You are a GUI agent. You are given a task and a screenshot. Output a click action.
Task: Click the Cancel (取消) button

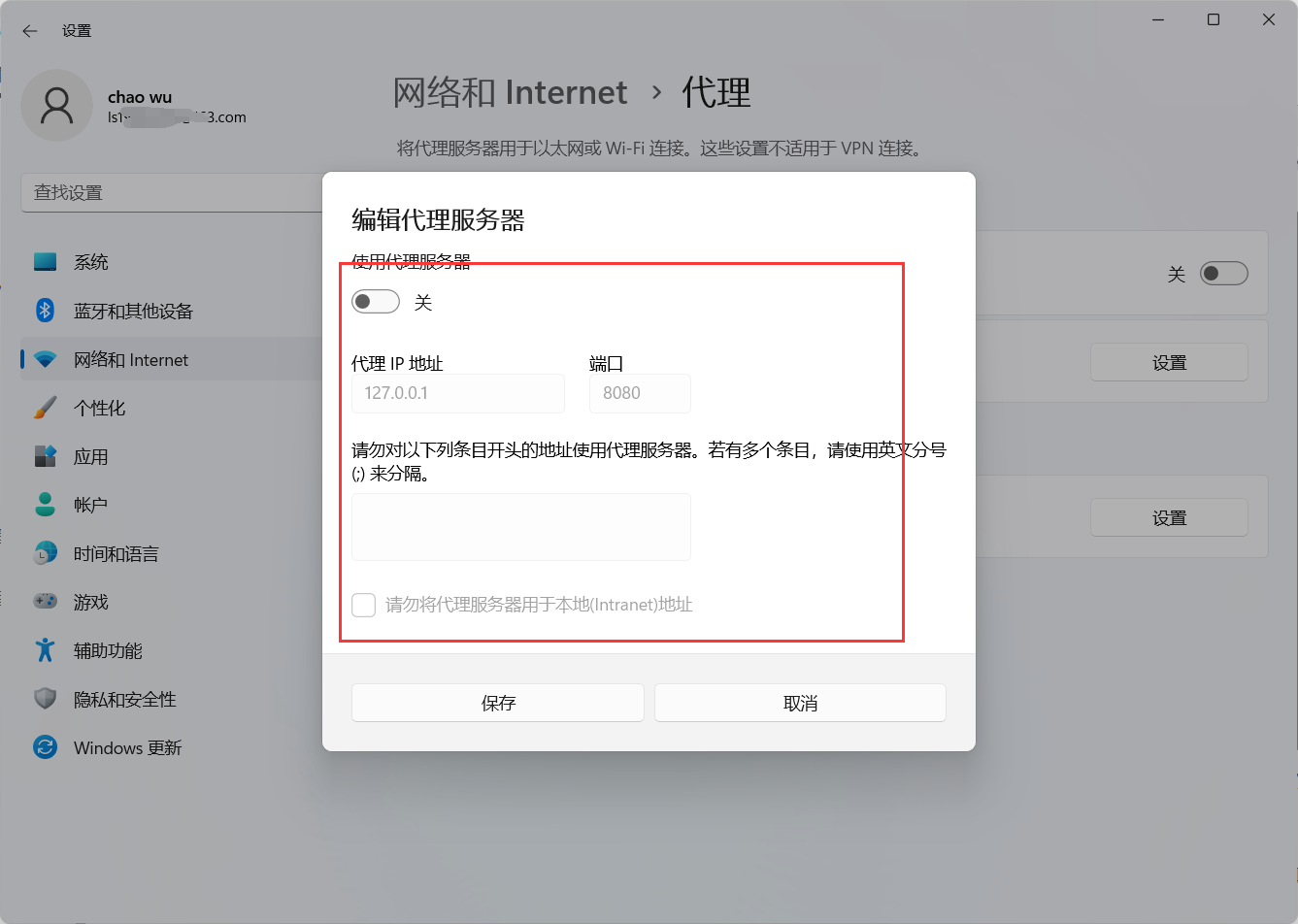pyautogui.click(x=800, y=703)
